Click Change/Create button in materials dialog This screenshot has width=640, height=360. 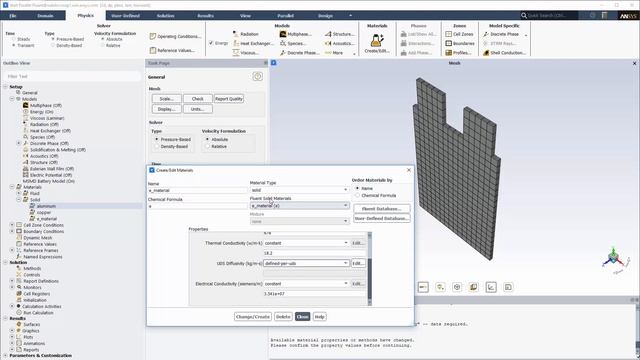coord(253,317)
